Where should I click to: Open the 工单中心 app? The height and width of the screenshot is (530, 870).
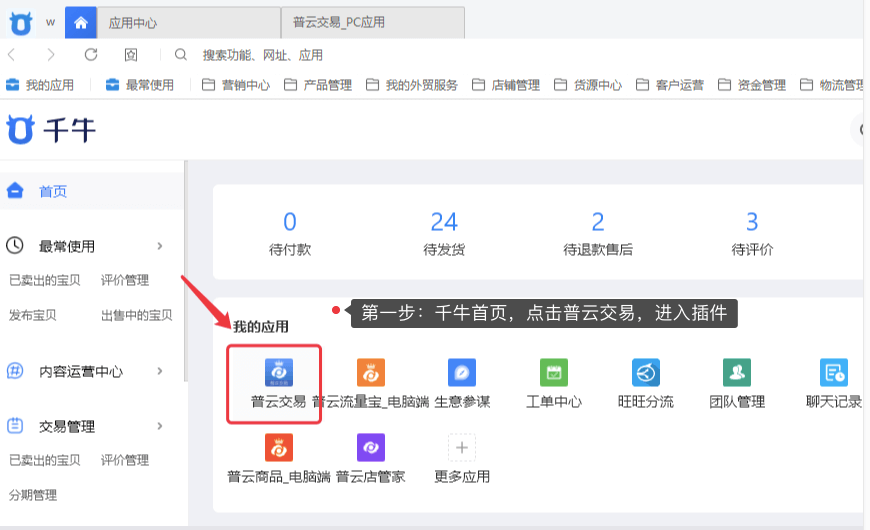click(554, 372)
